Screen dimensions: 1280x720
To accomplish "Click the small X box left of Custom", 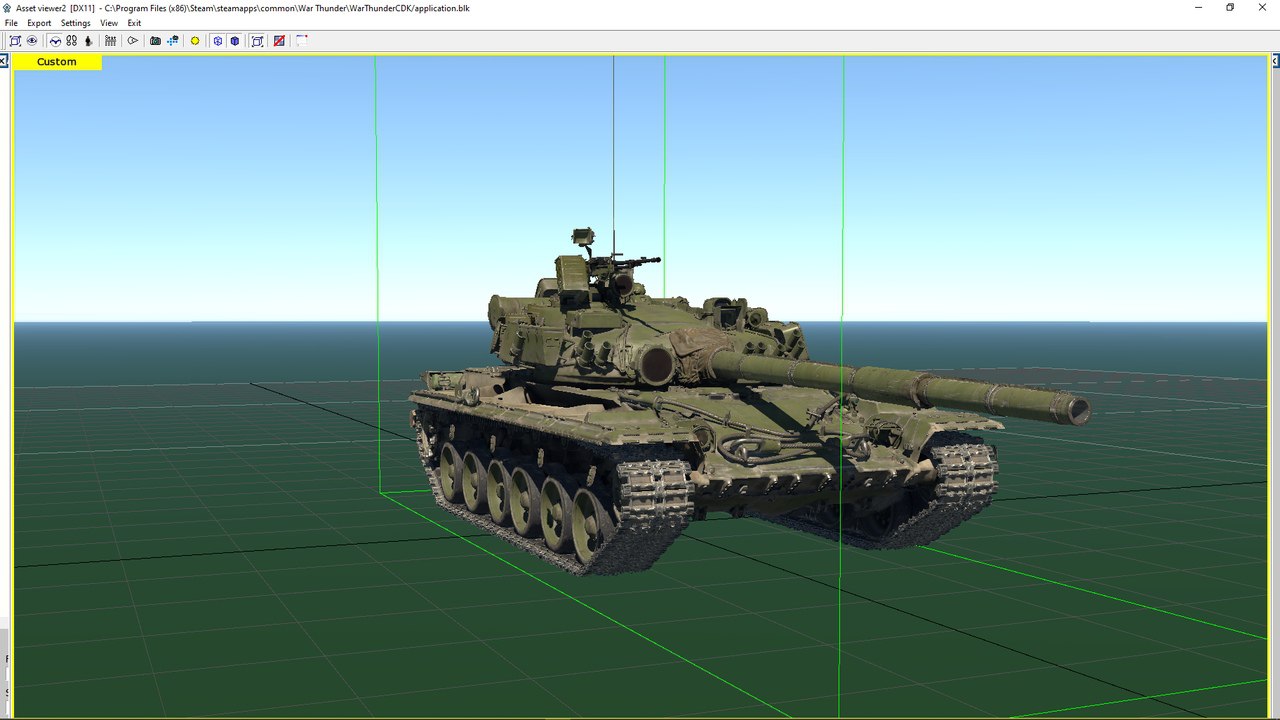I will click(3, 62).
